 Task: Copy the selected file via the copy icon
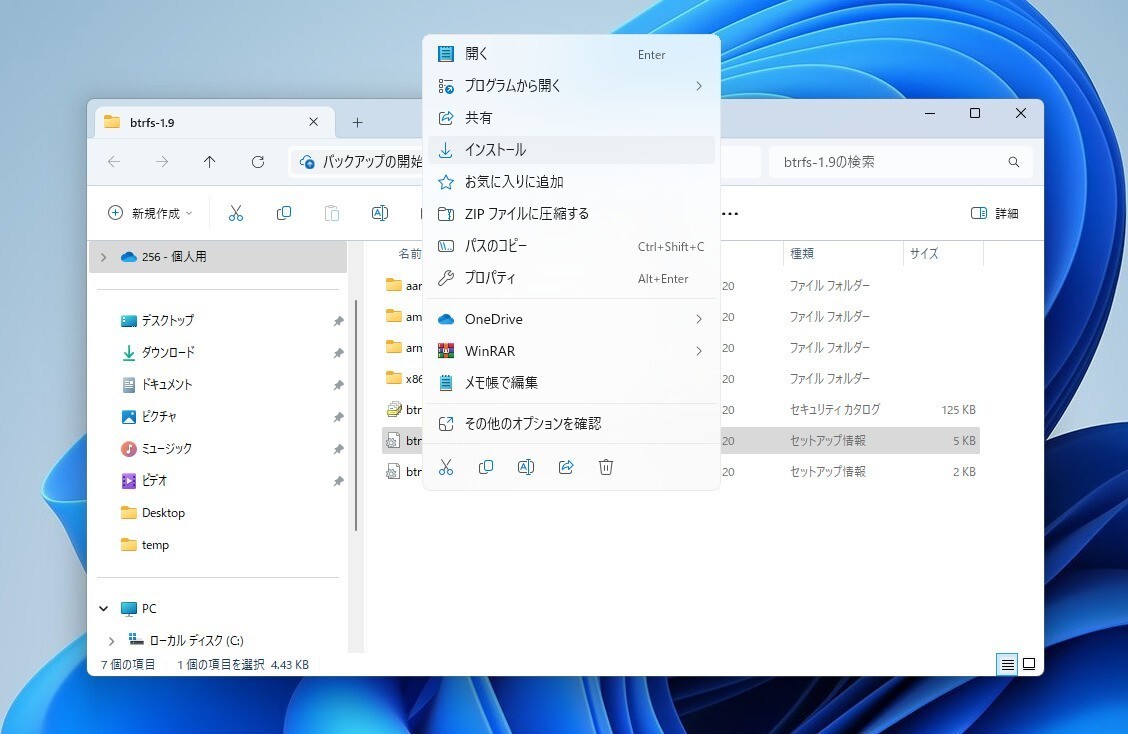click(x=486, y=467)
